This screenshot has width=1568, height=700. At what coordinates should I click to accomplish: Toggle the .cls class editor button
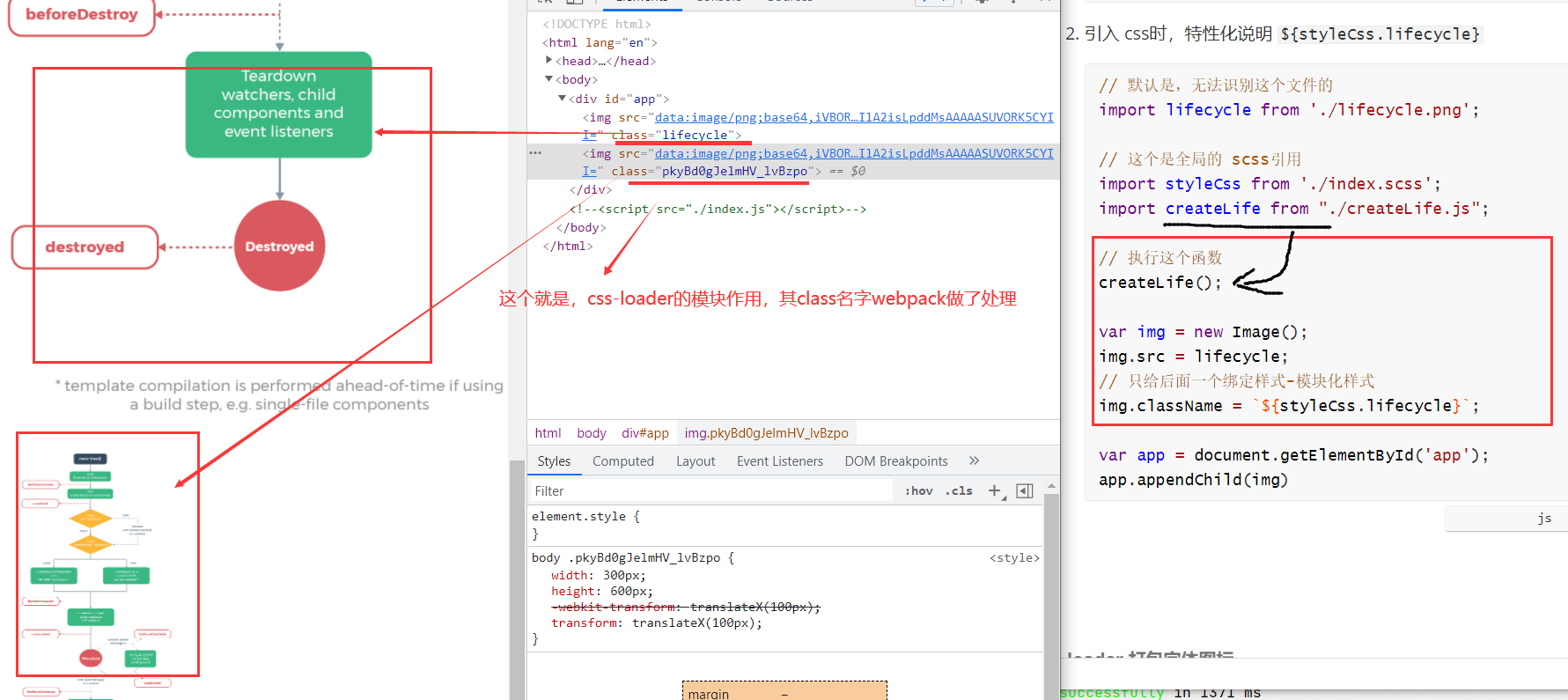tap(959, 491)
